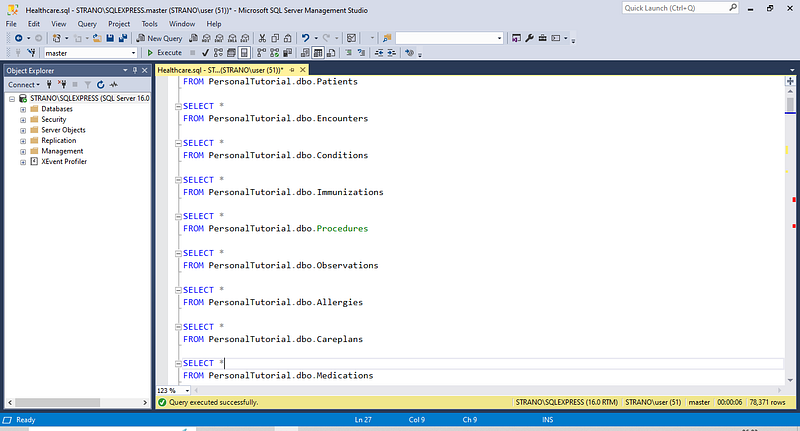Viewport: 800px width, 431px height.
Task: Open the Query menu
Action: tap(87, 24)
